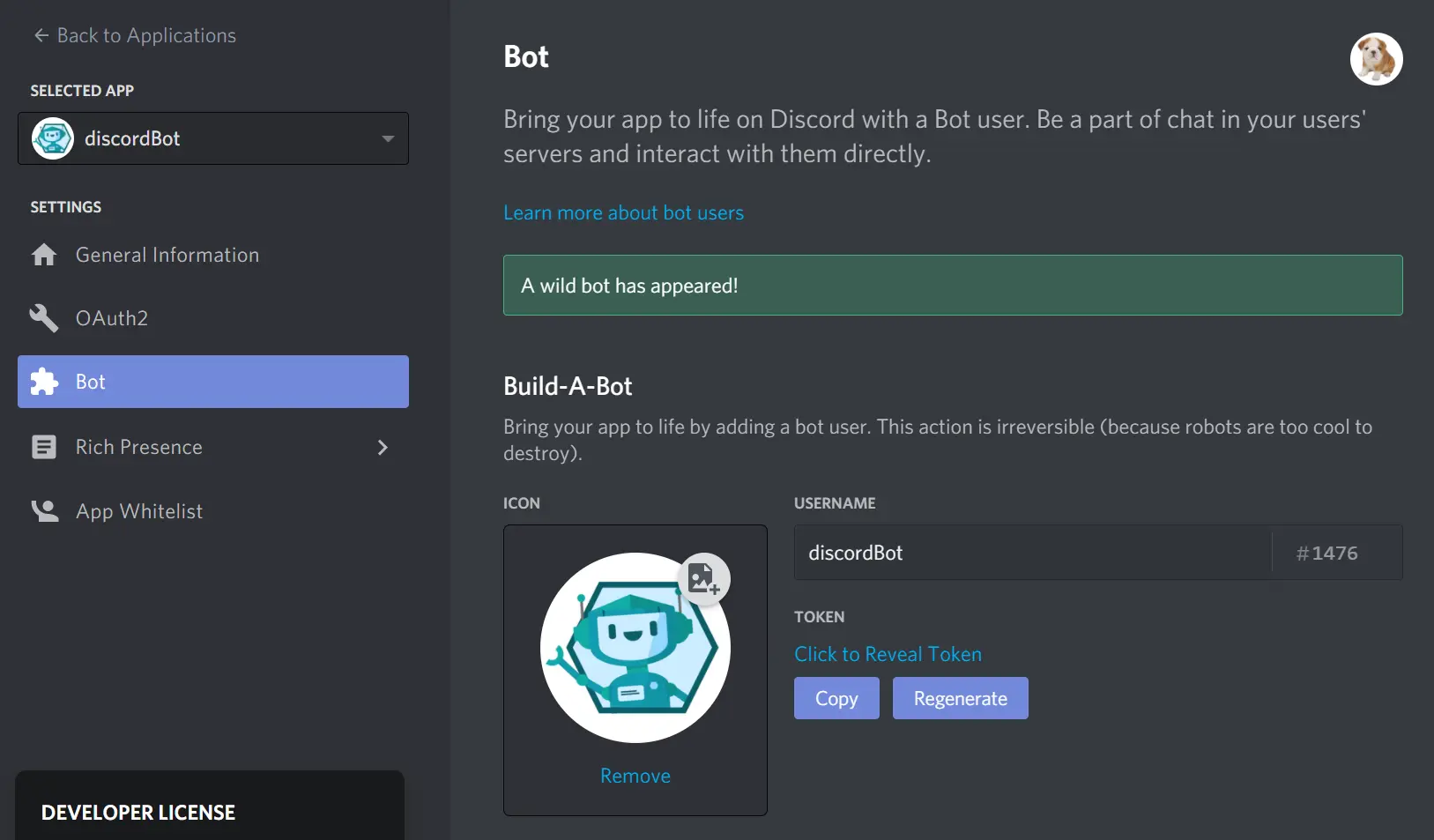Collapse the discordBot dropdown arrow
The width and height of the screenshot is (1434, 840).
tap(388, 138)
